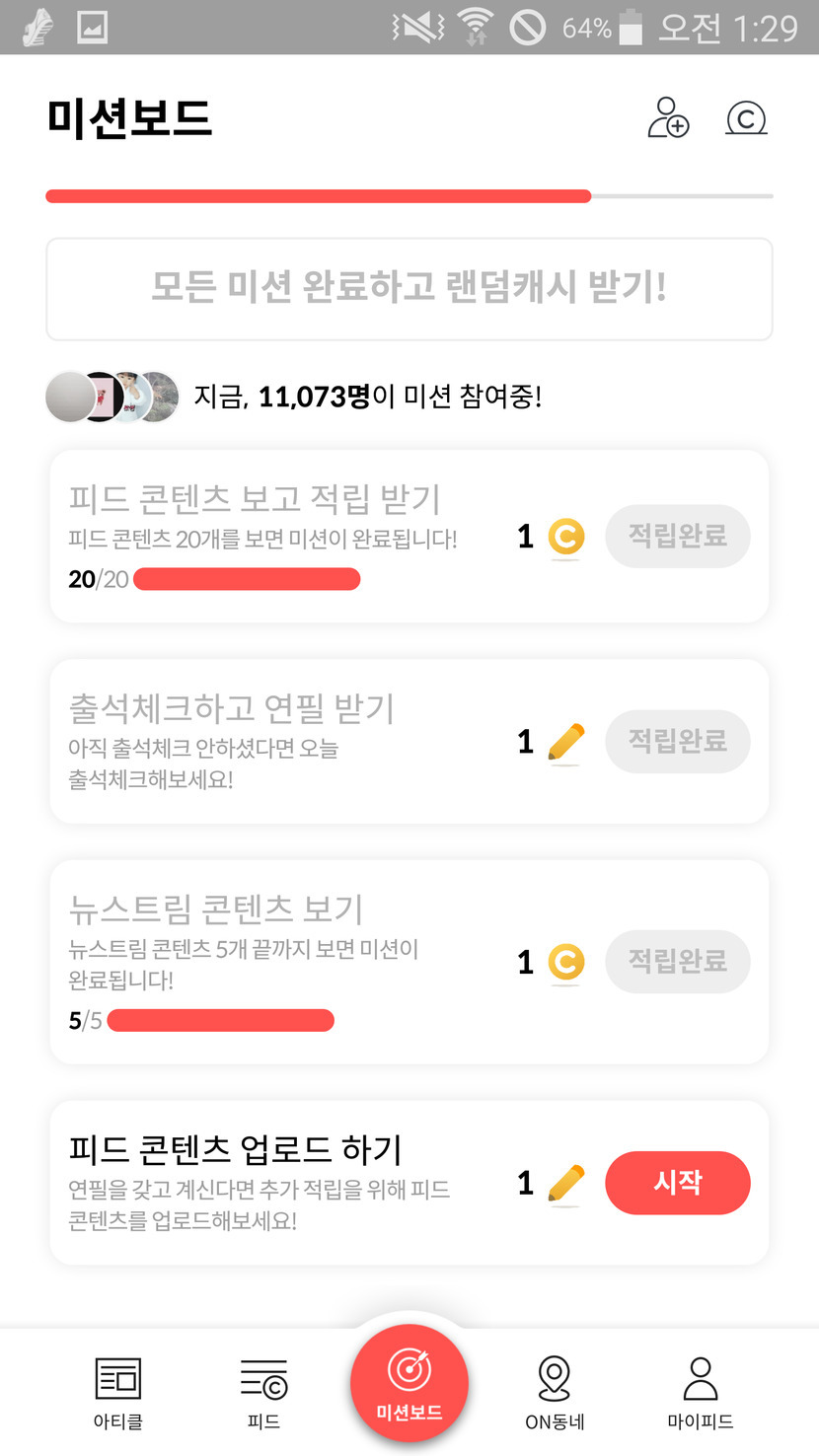The height and width of the screenshot is (1456, 819).
Task: Tap 적립완료 for 뉴스트림 콘텐츠 mission
Action: pos(677,962)
